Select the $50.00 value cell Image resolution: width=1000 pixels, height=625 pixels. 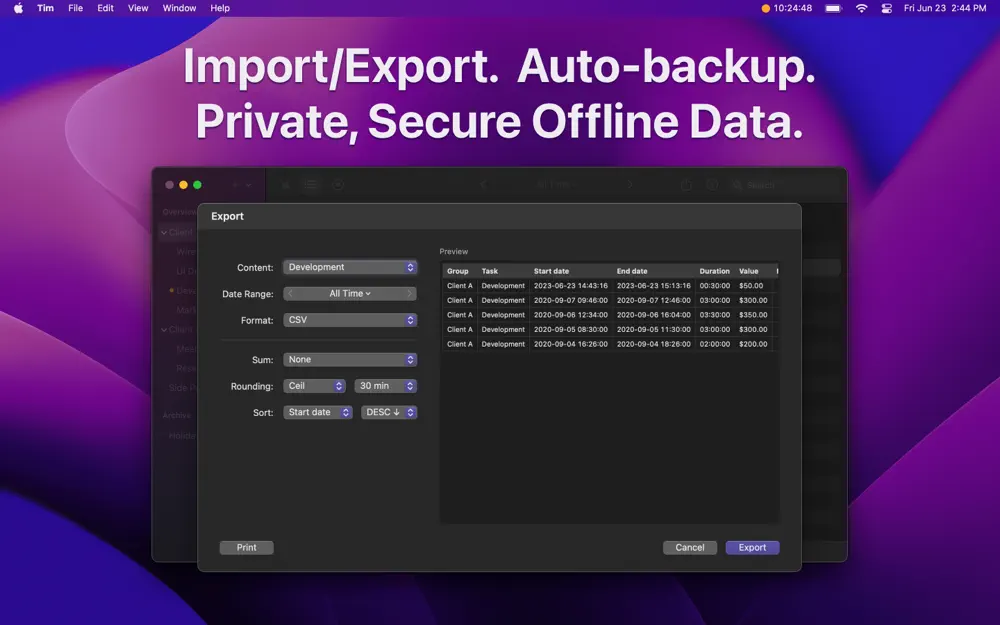pos(751,286)
